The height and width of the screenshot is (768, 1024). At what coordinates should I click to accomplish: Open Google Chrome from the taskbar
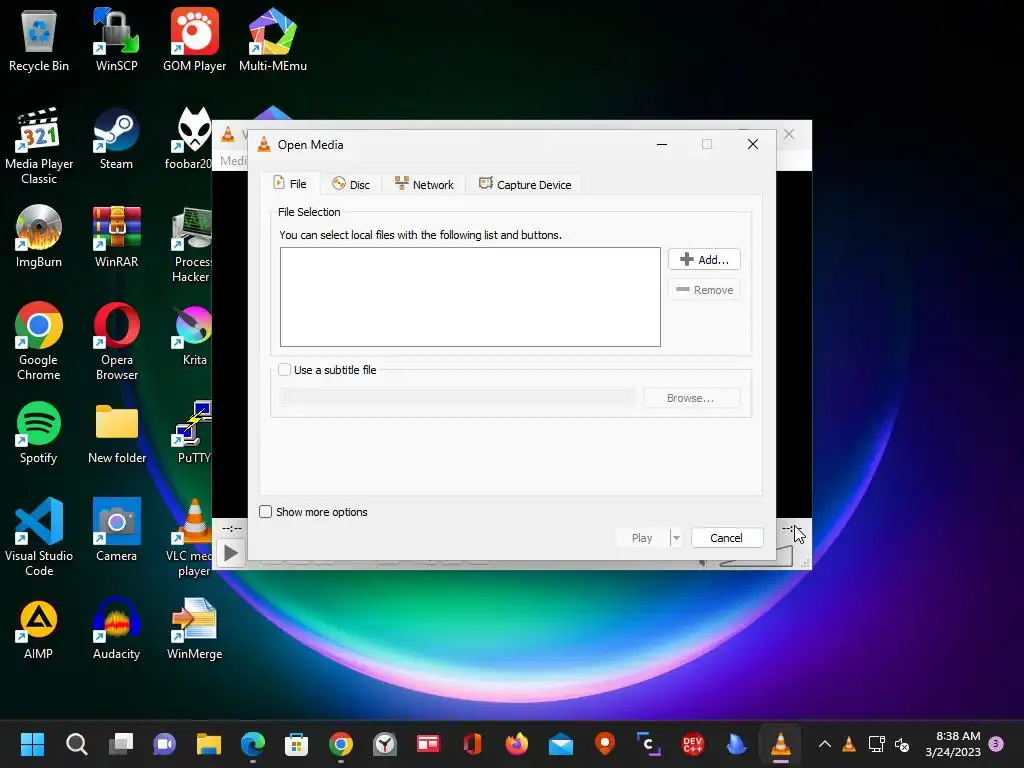pos(341,744)
